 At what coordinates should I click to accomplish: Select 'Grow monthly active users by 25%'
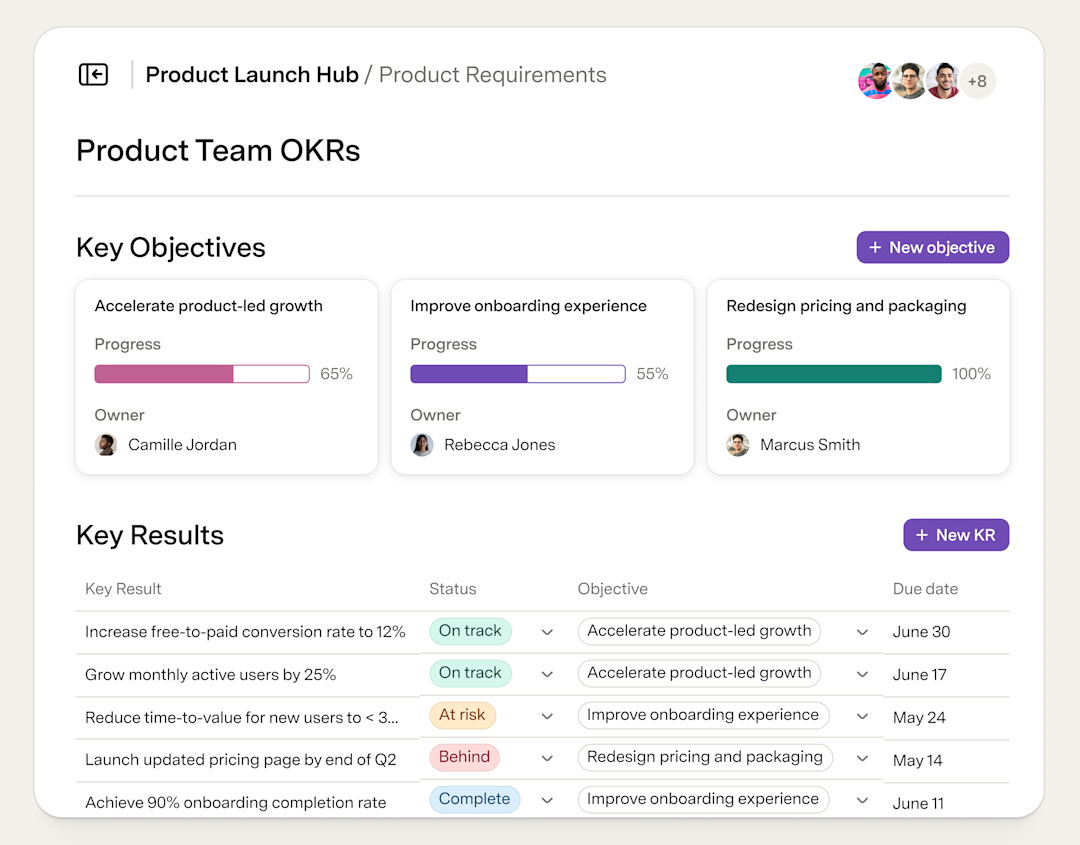(211, 675)
